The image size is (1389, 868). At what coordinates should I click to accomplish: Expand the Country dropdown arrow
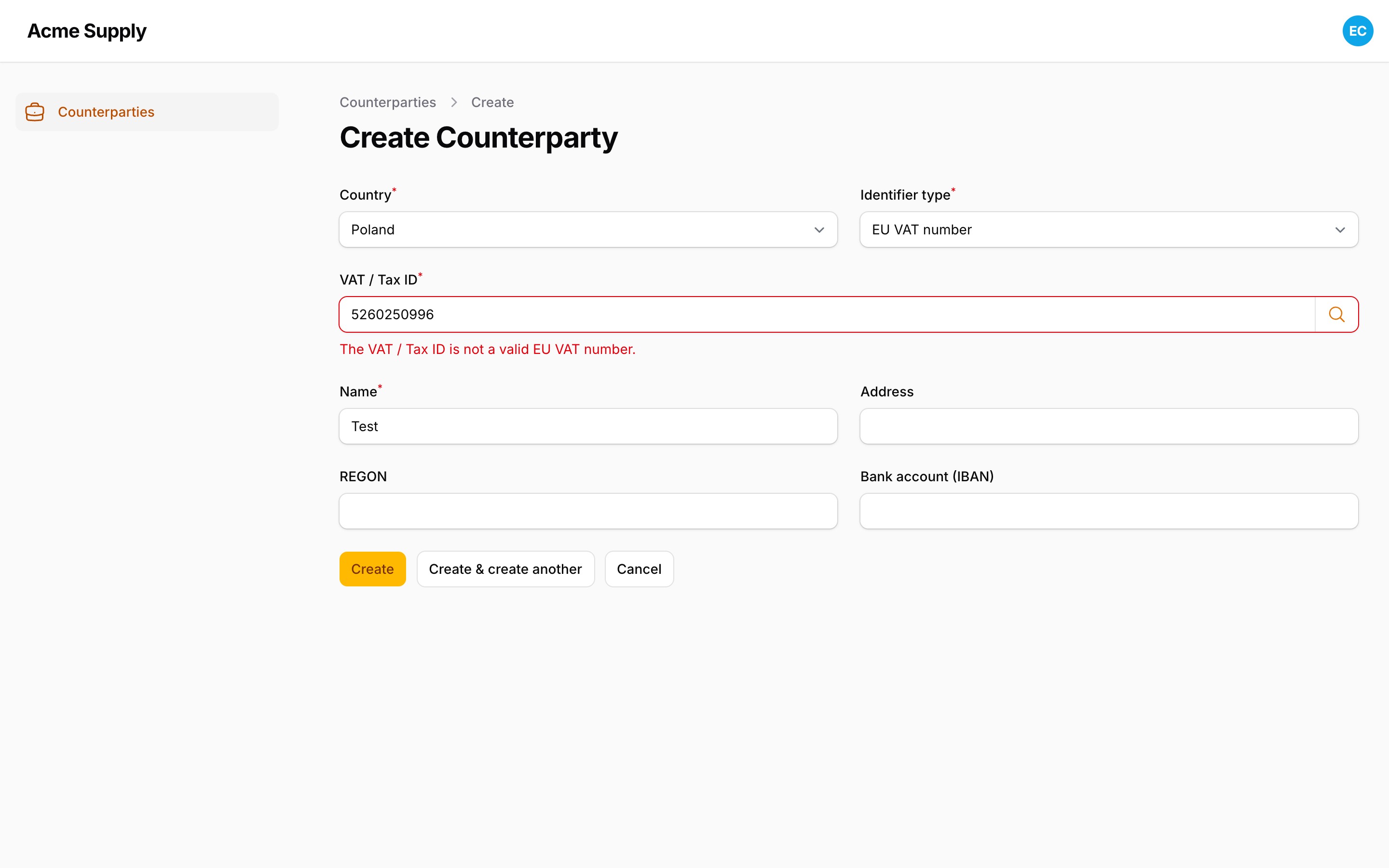point(819,230)
